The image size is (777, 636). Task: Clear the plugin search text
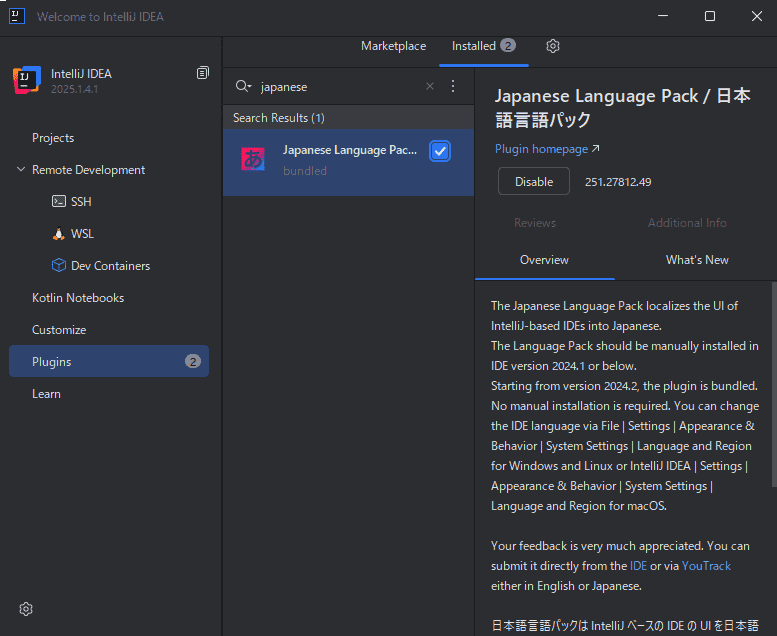pos(430,87)
